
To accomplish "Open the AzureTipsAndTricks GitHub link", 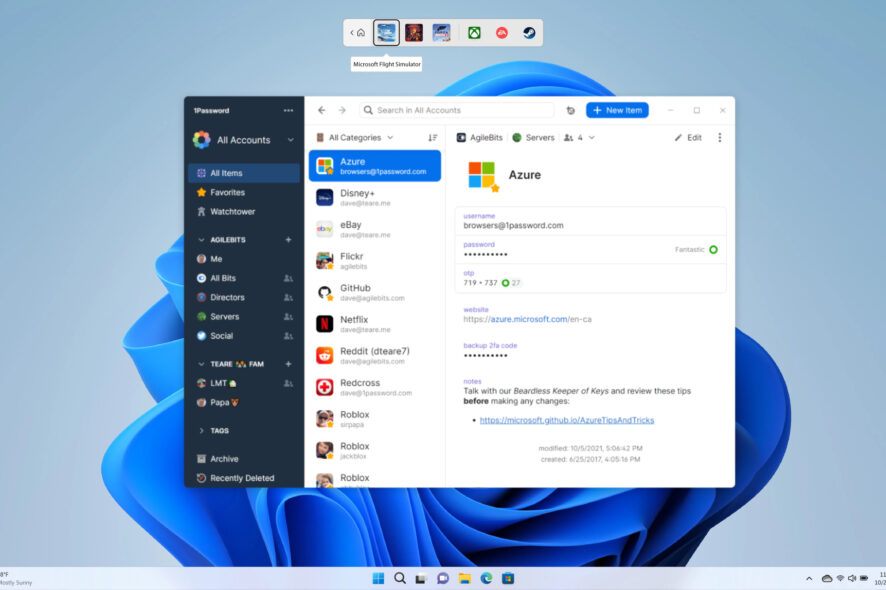I will point(567,420).
